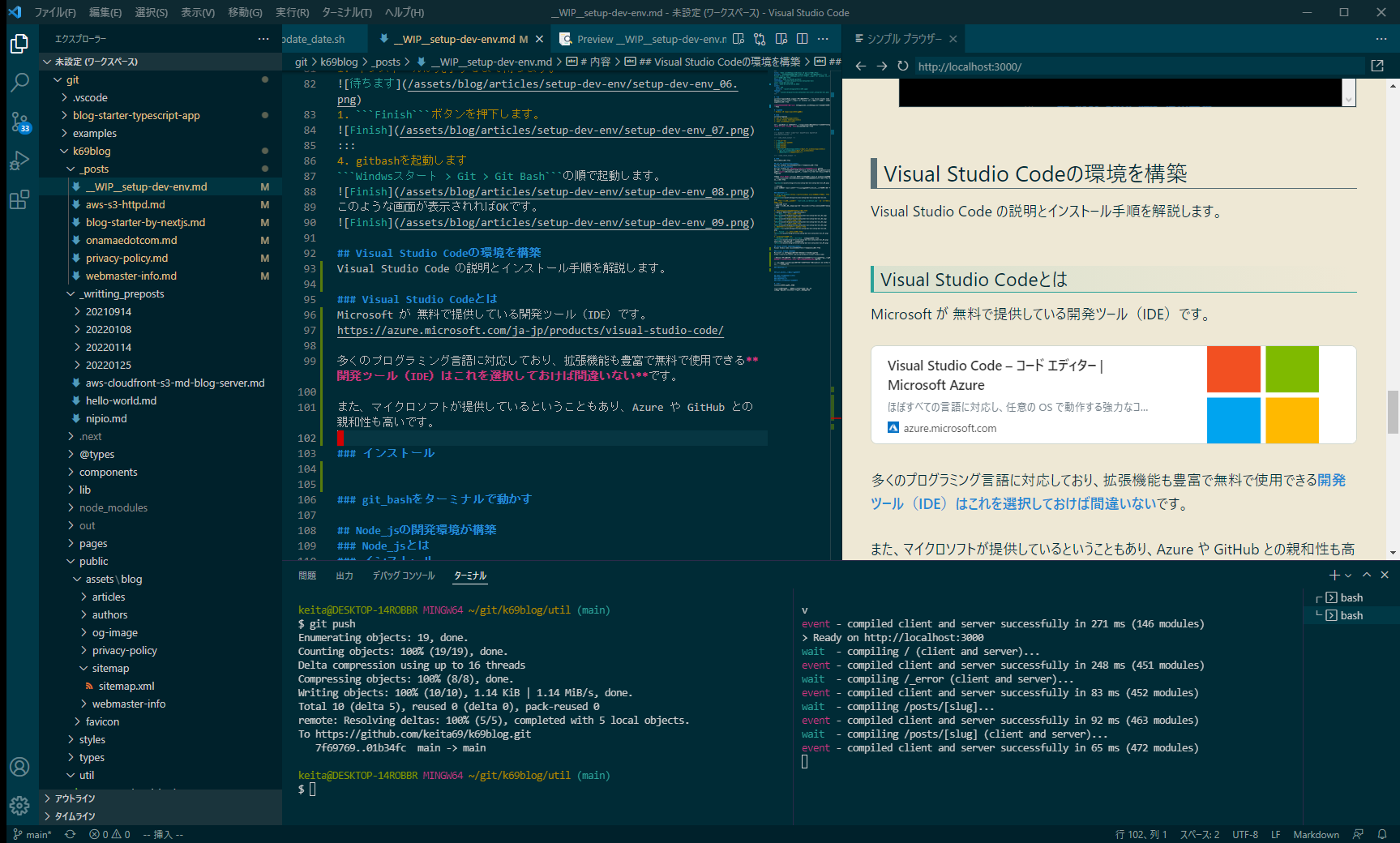This screenshot has width=1400, height=843.
Task: Create a new terminal with plus icon
Action: point(1334,575)
